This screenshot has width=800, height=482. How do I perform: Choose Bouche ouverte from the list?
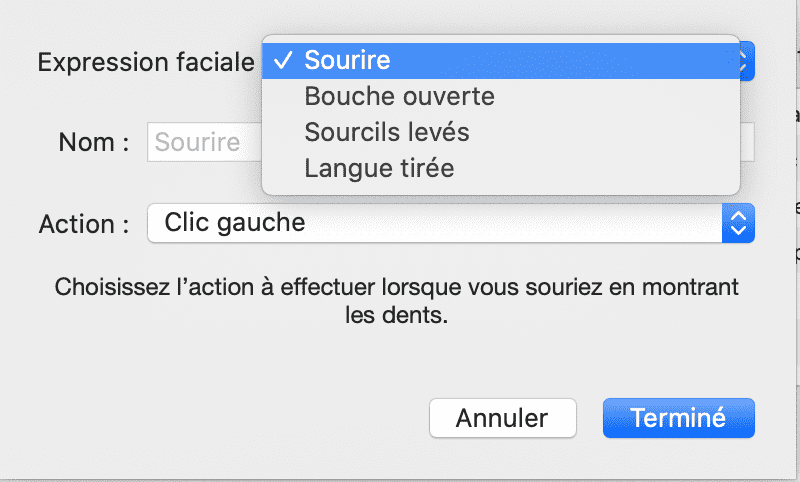click(x=399, y=97)
